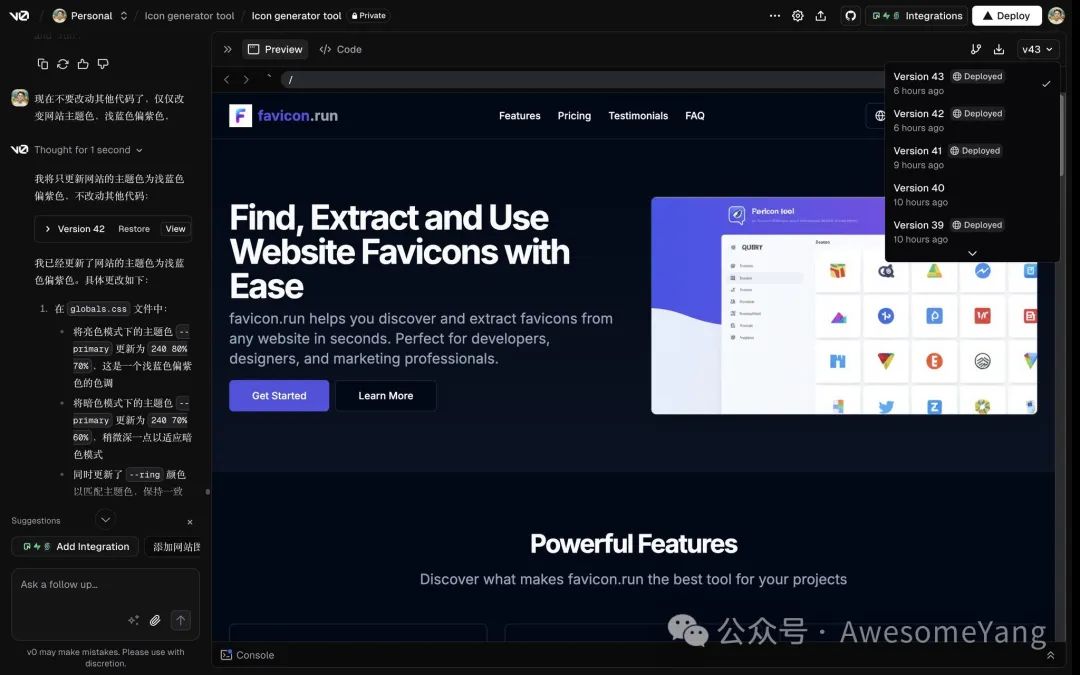The width and height of the screenshot is (1080, 675).
Task: Send the message with arrow button
Action: 180,620
